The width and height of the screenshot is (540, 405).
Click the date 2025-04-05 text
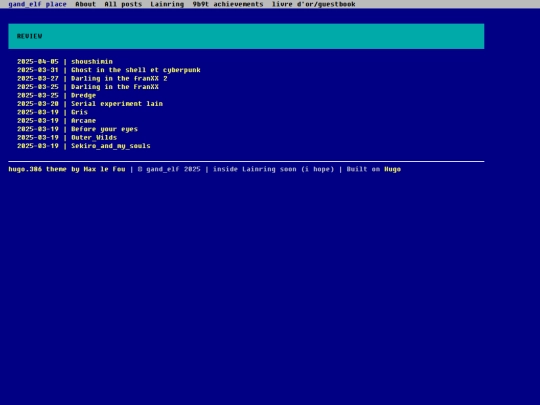click(38, 62)
